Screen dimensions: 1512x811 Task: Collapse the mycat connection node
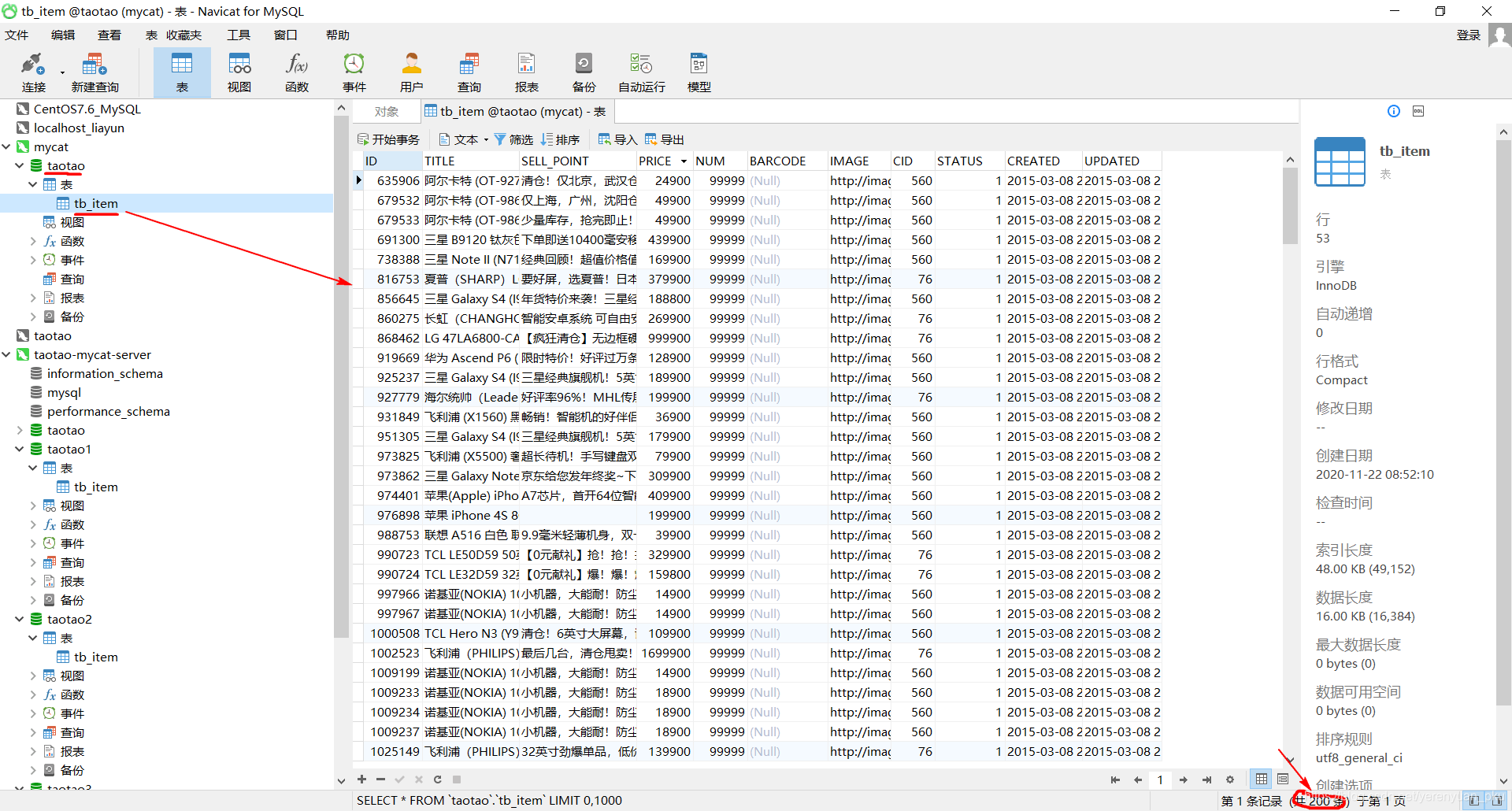point(6,147)
